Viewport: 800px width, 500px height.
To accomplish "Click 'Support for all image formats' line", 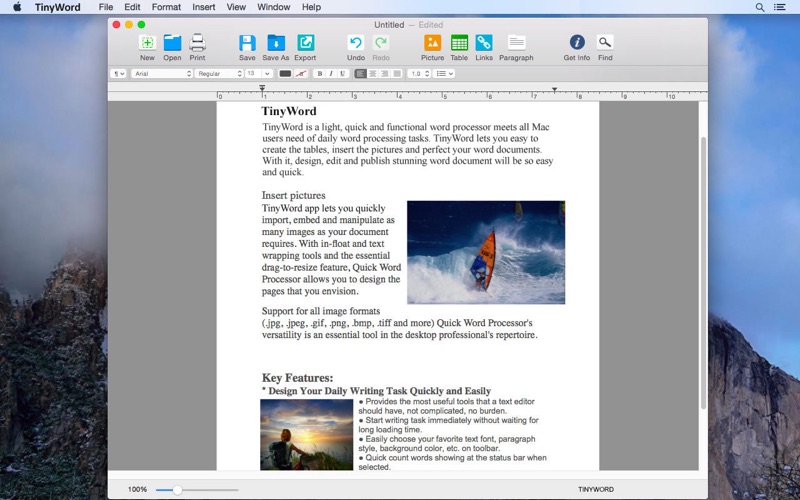I will [321, 311].
